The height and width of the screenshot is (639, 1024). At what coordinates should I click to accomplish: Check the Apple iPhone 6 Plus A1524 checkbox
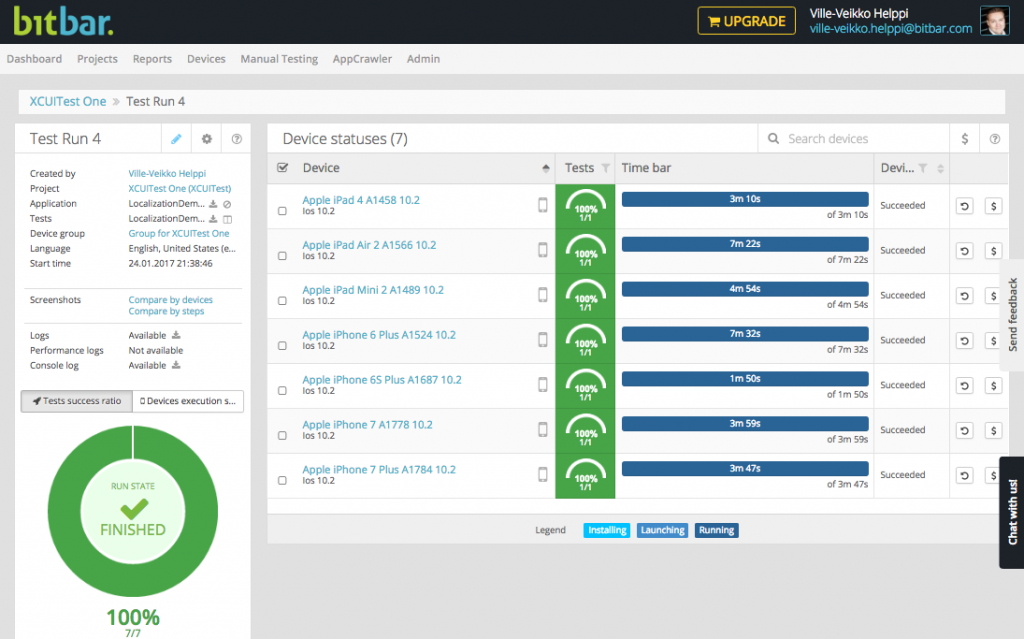pyautogui.click(x=282, y=346)
